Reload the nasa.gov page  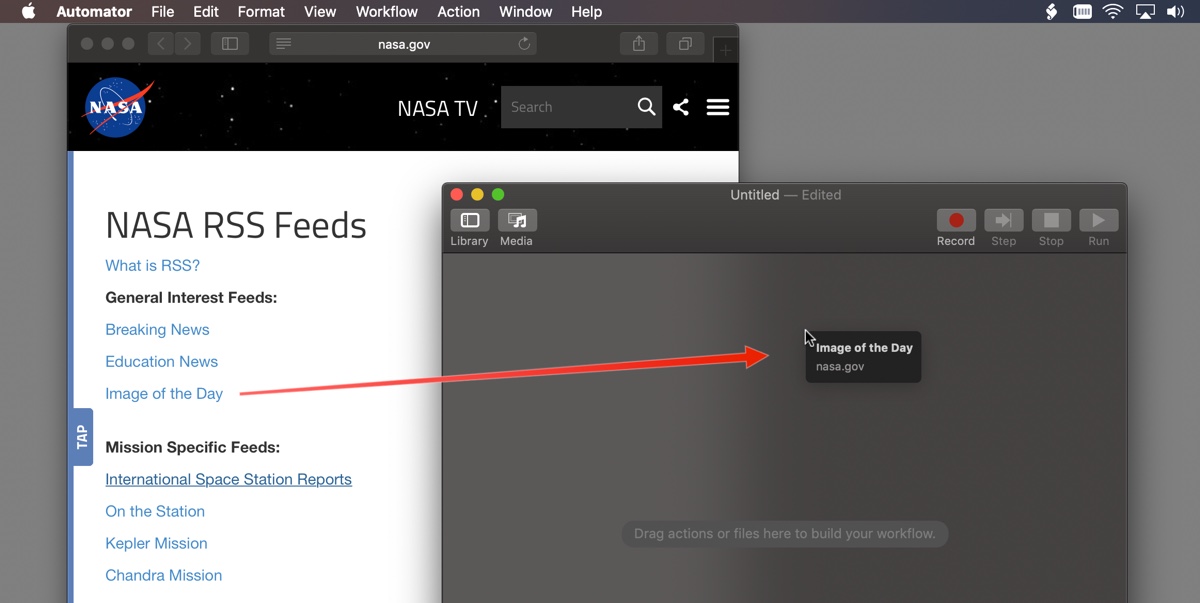pos(522,44)
